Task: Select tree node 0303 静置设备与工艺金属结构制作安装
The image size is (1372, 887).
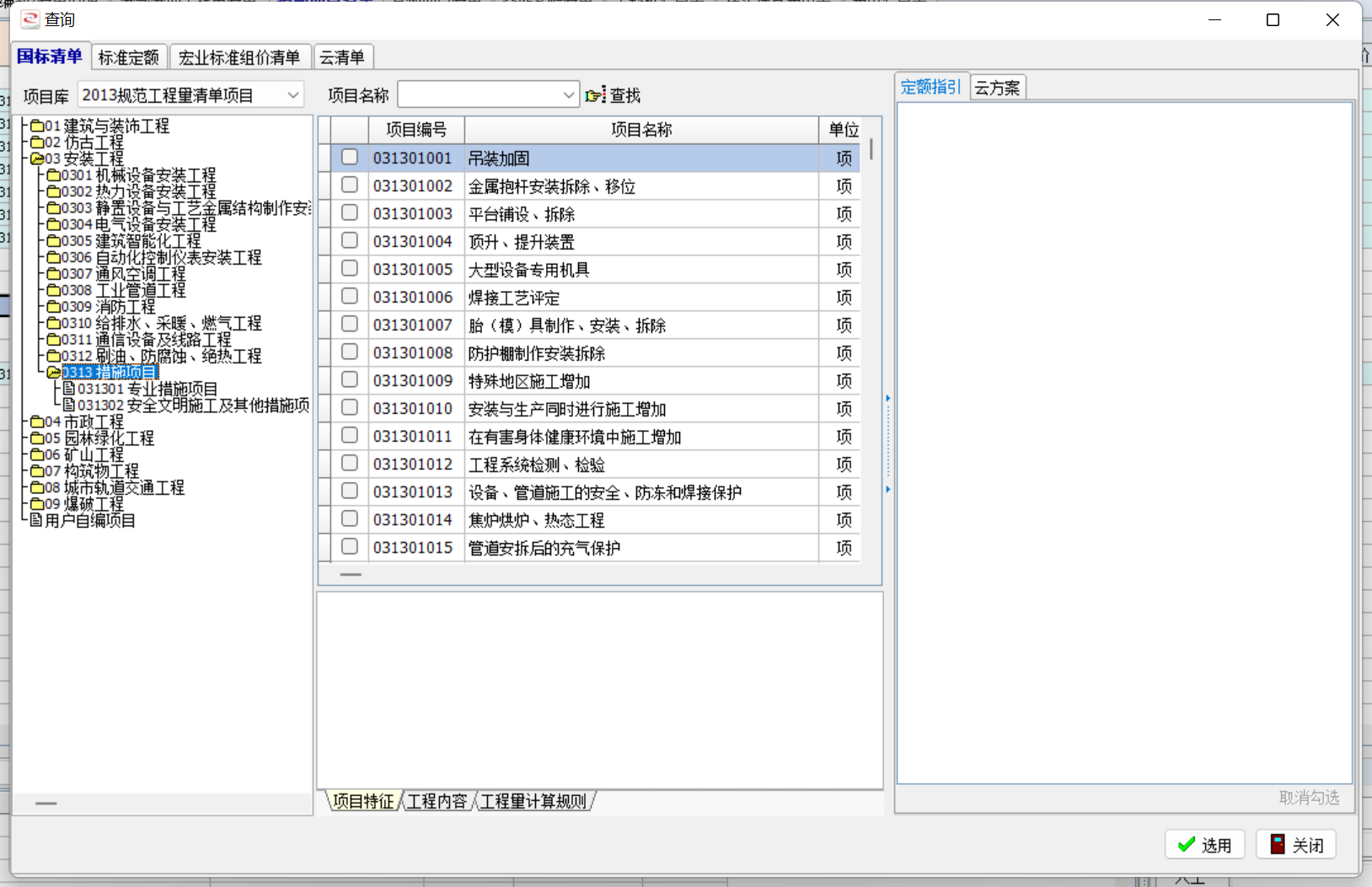Action: coord(185,208)
